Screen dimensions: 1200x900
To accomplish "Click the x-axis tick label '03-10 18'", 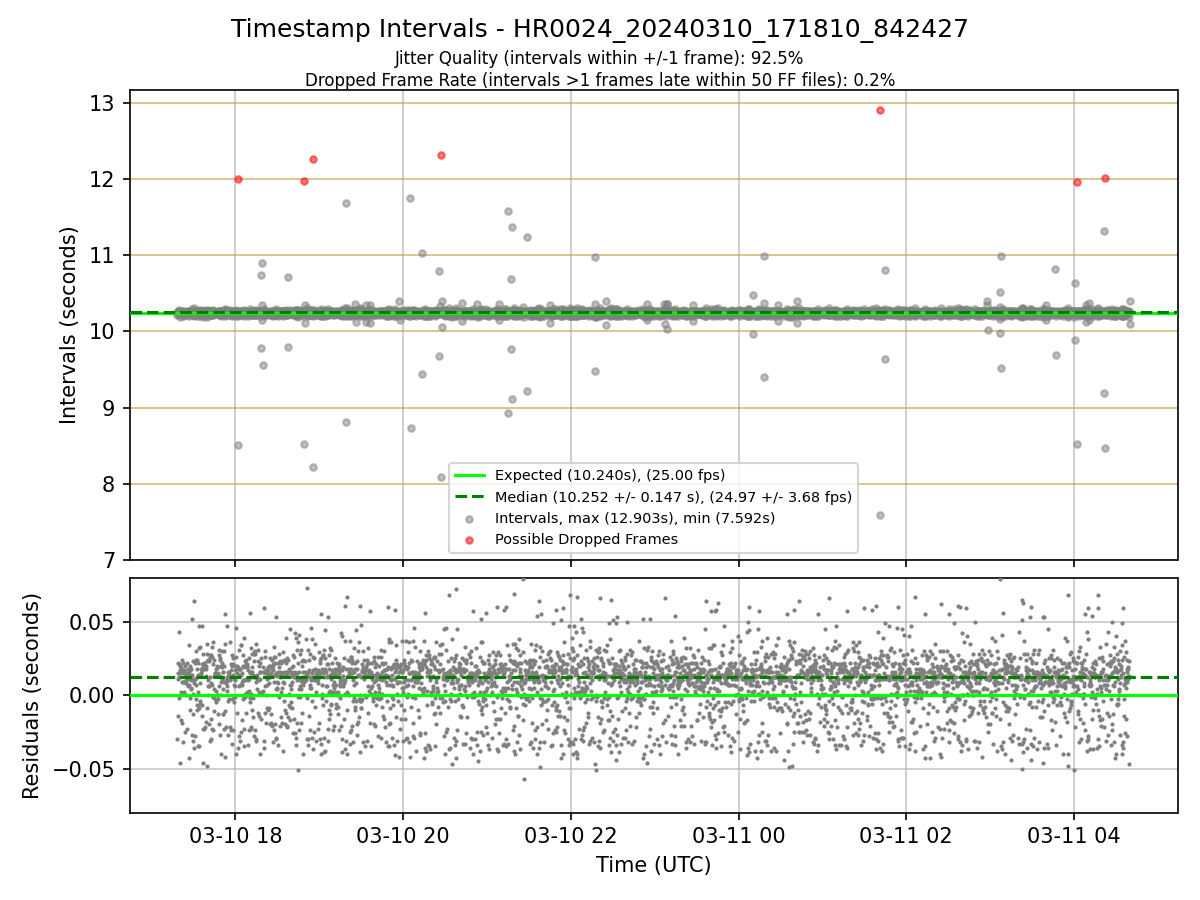I will click(235, 835).
